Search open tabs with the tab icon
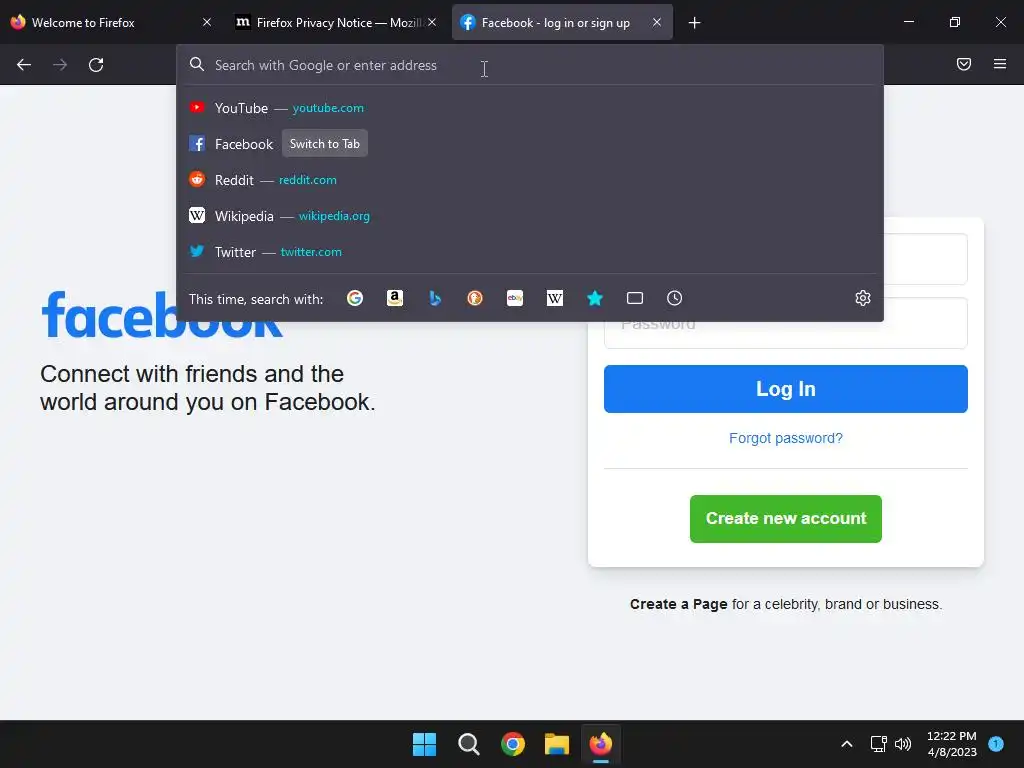 pyautogui.click(x=635, y=298)
